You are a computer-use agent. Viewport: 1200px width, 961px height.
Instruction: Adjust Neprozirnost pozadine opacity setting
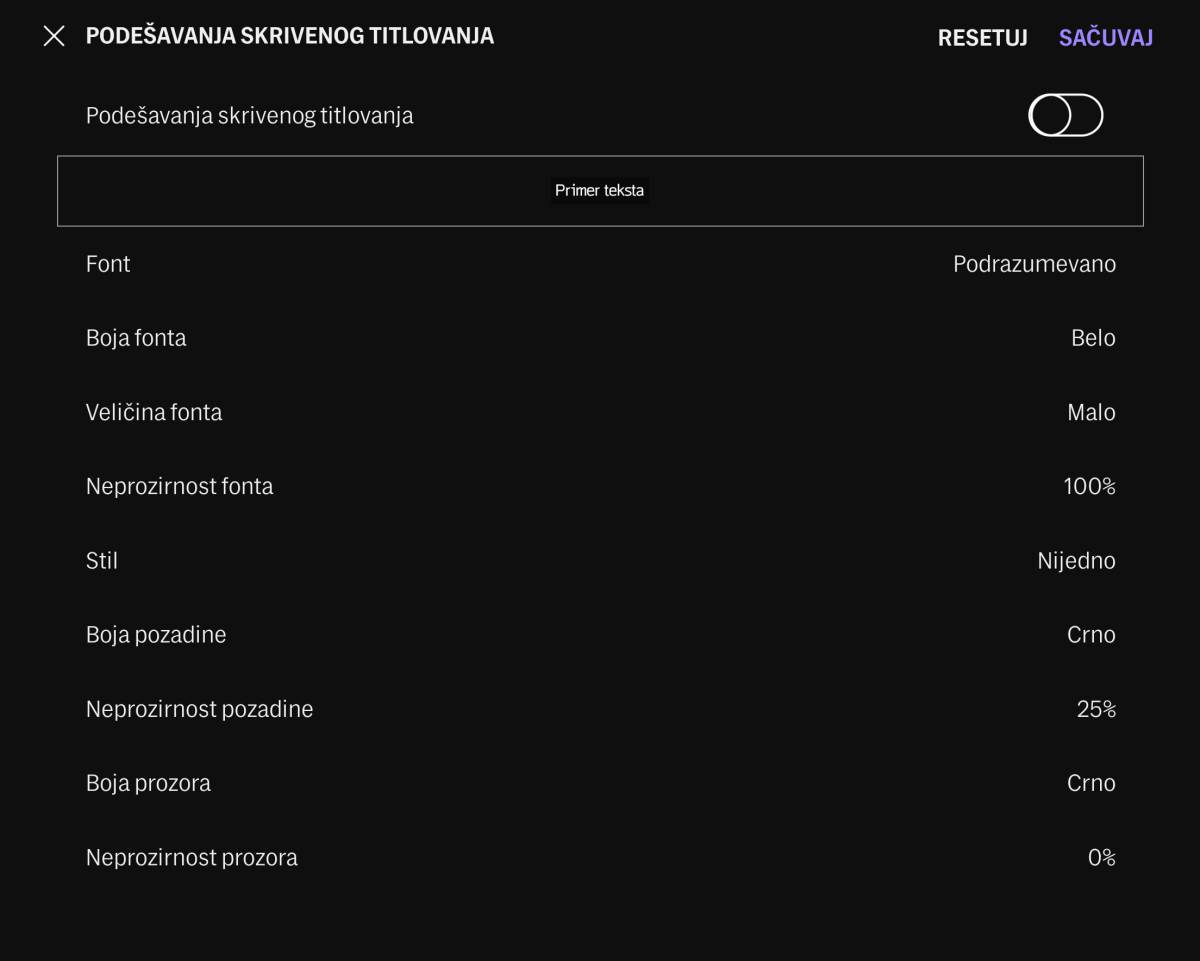tap(600, 709)
